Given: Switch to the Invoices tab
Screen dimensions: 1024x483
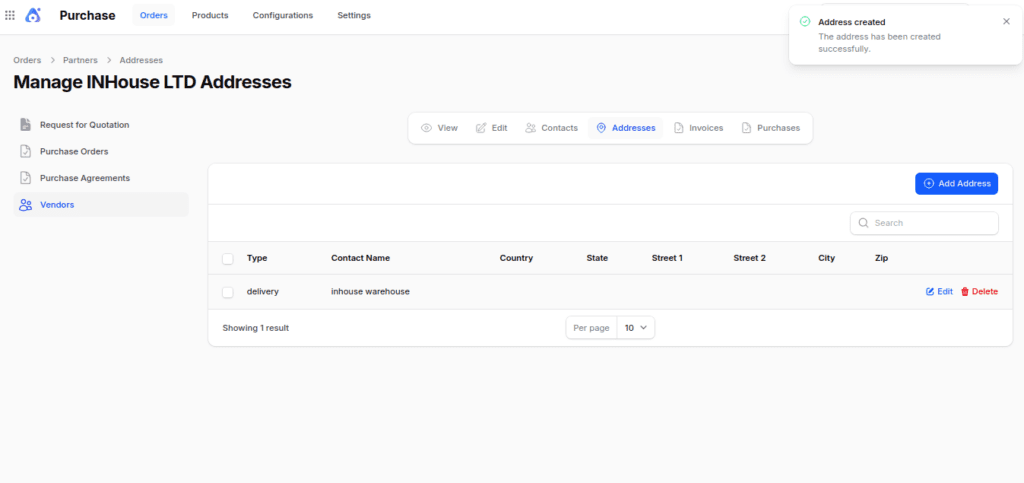Looking at the screenshot, I should coord(699,128).
